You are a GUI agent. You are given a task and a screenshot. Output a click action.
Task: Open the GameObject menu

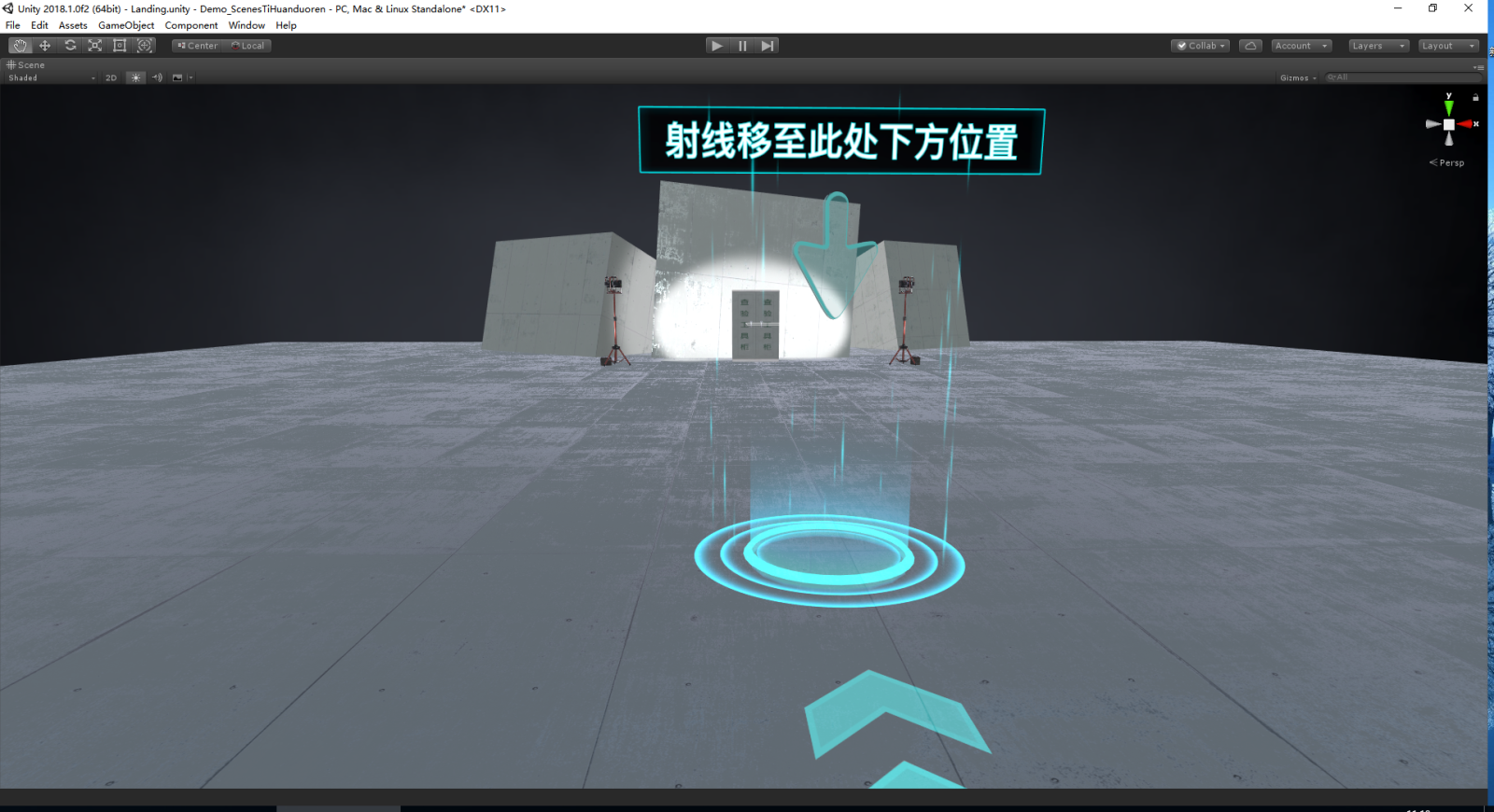[x=126, y=25]
